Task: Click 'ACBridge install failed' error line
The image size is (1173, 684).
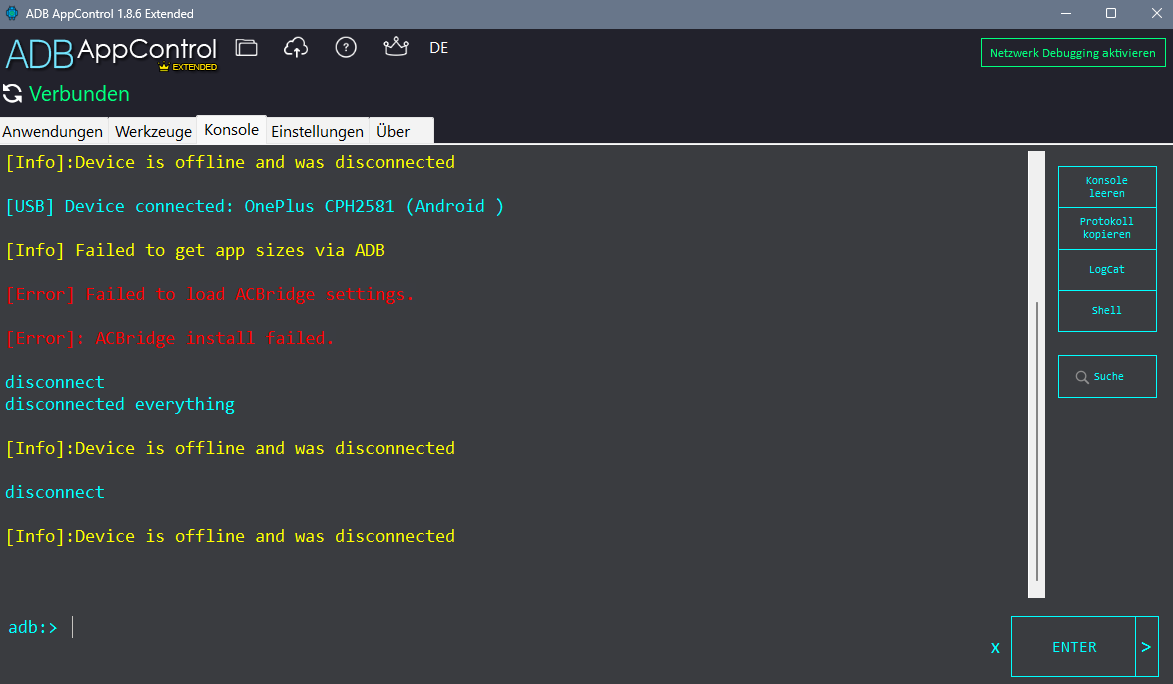Action: [x=170, y=338]
